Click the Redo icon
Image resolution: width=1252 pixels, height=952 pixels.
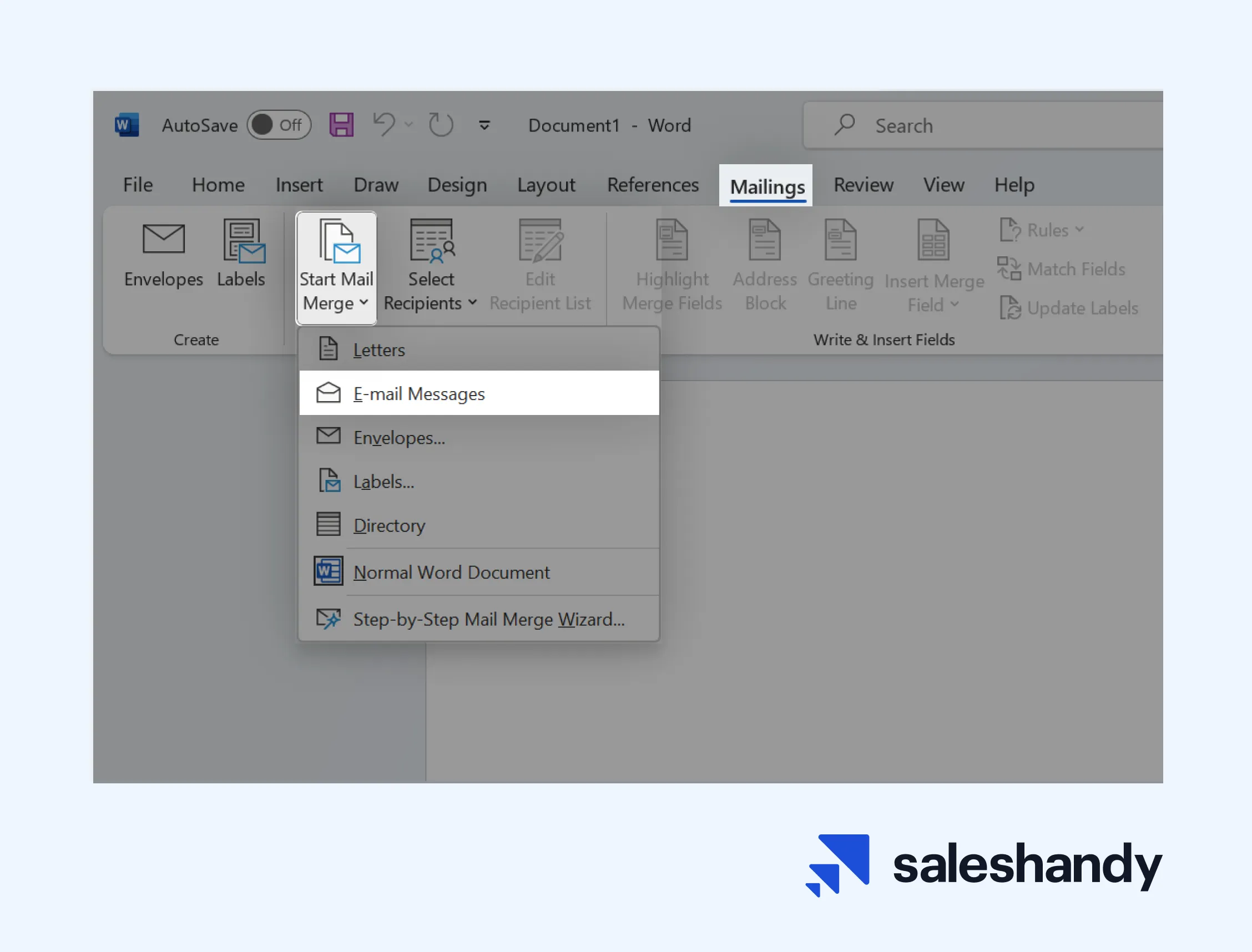pos(441,125)
